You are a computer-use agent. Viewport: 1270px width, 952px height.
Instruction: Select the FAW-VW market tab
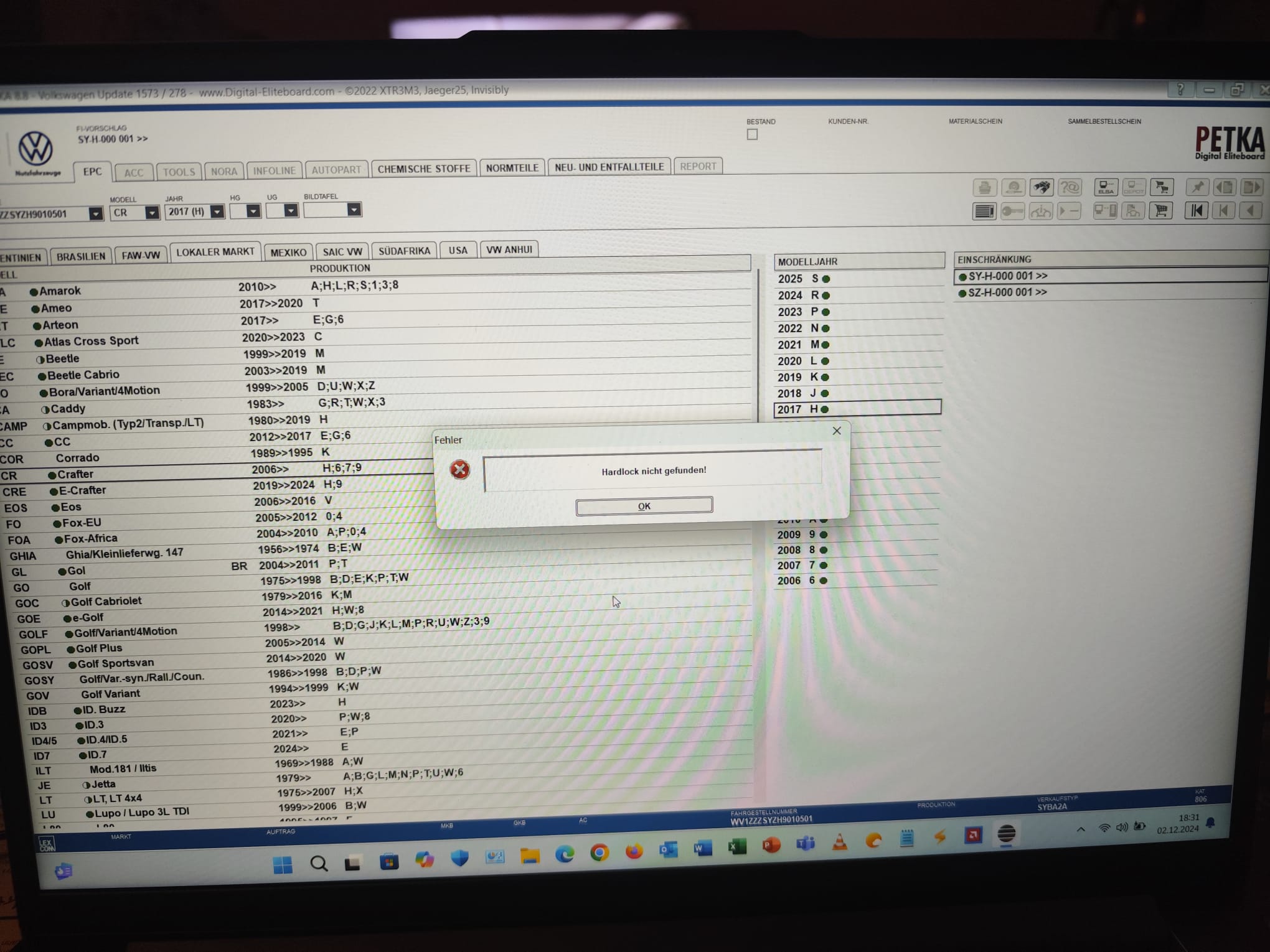[141, 255]
